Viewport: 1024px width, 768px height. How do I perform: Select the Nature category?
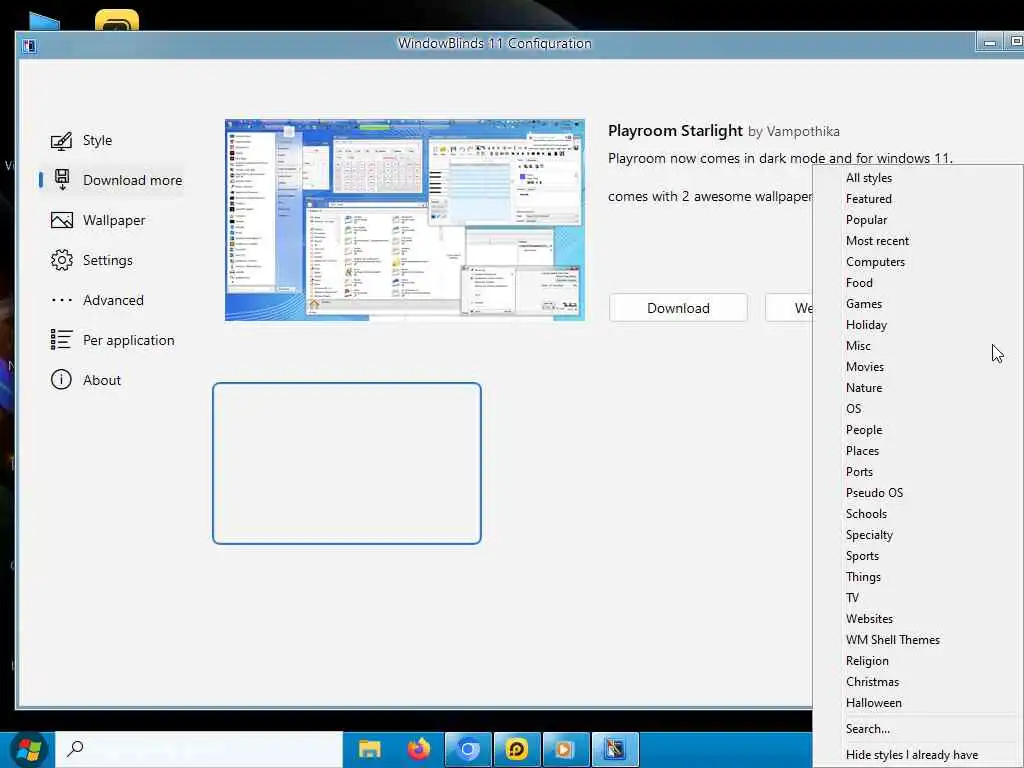[x=864, y=387]
